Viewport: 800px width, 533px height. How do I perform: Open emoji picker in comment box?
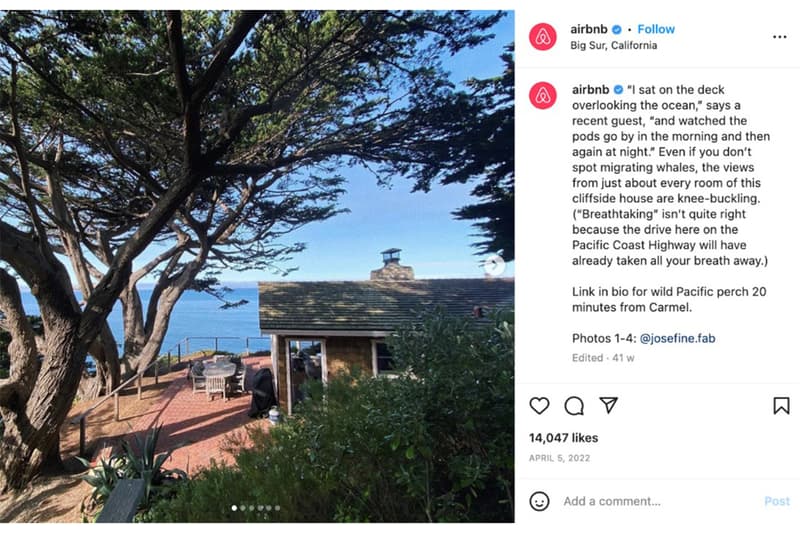(x=539, y=501)
